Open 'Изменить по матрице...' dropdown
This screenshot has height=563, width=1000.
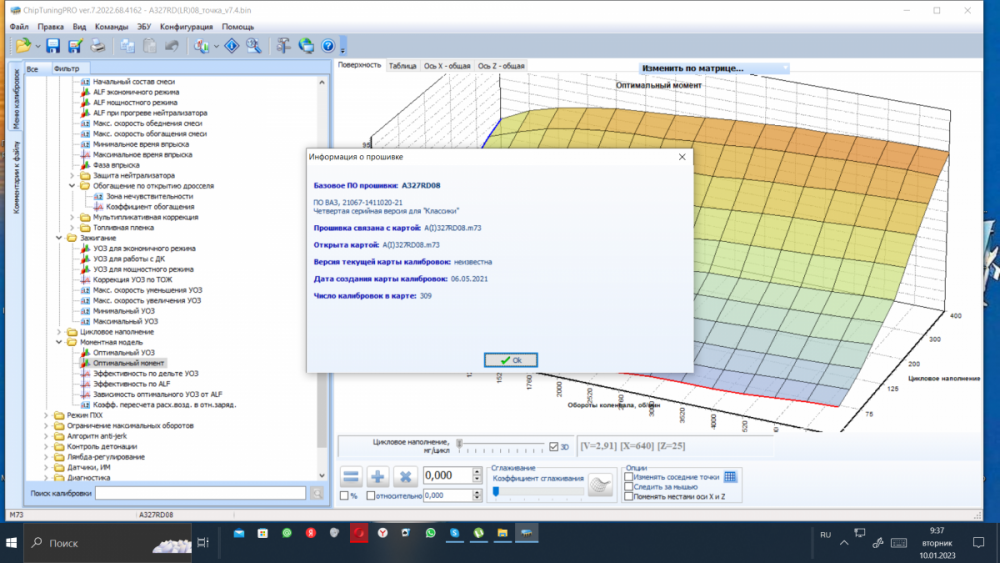click(x=713, y=68)
